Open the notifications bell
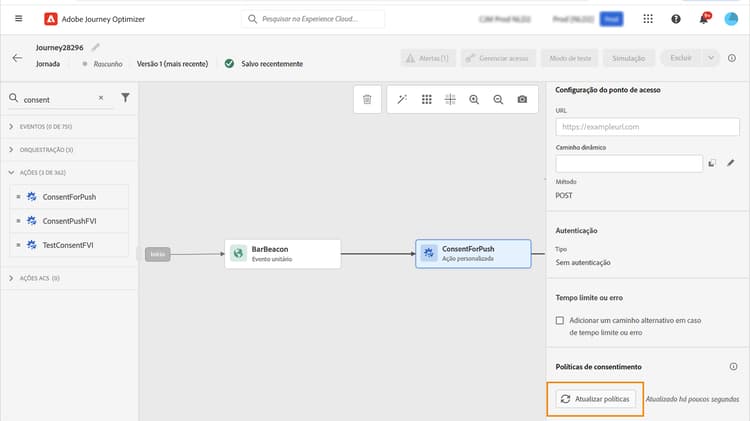This screenshot has height=421, width=750. click(x=704, y=19)
